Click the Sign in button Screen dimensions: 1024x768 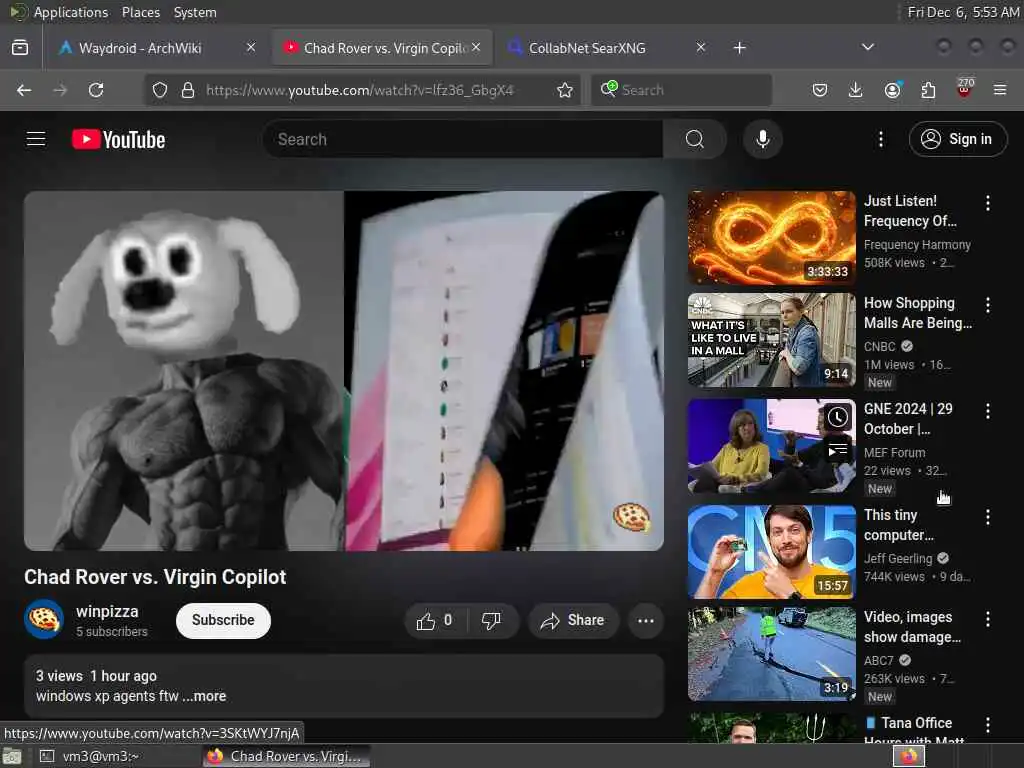point(957,139)
